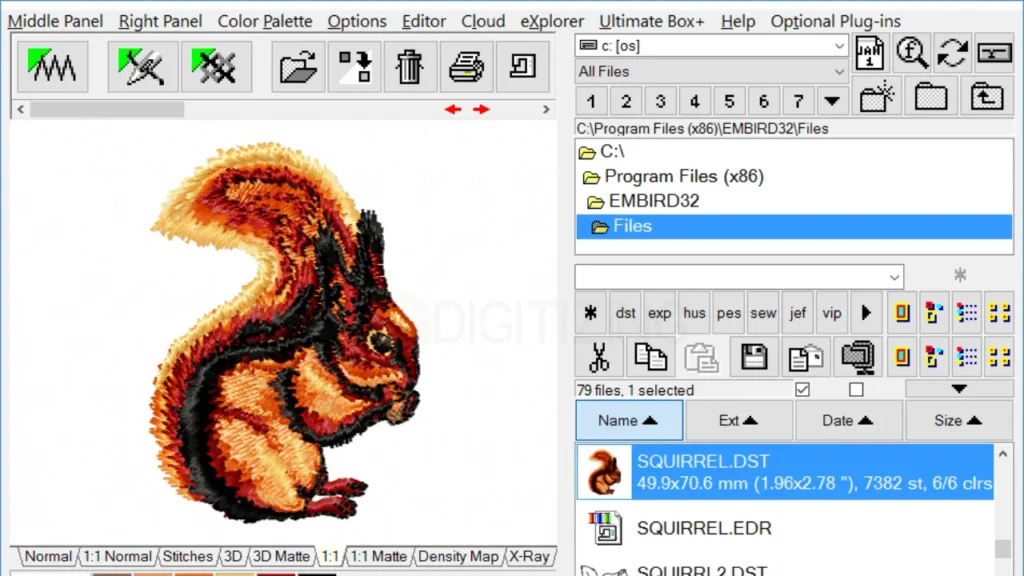The image size is (1024, 576).
Task: Click the scissors cut icon
Action: [599, 357]
